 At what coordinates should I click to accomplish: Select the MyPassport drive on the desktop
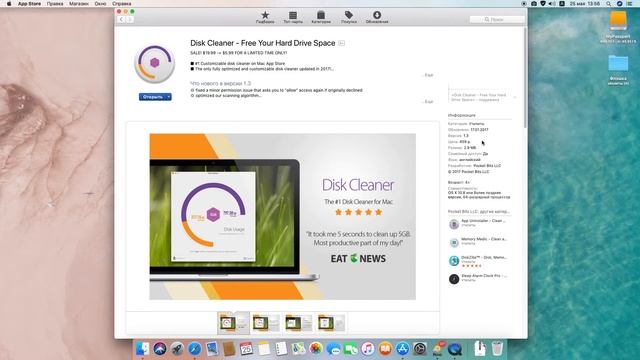618,21
